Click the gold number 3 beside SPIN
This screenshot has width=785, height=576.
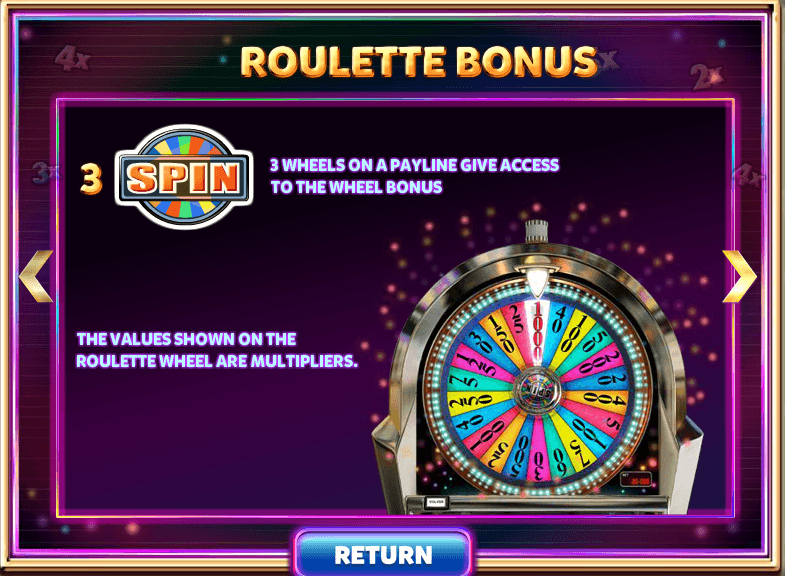coord(91,179)
